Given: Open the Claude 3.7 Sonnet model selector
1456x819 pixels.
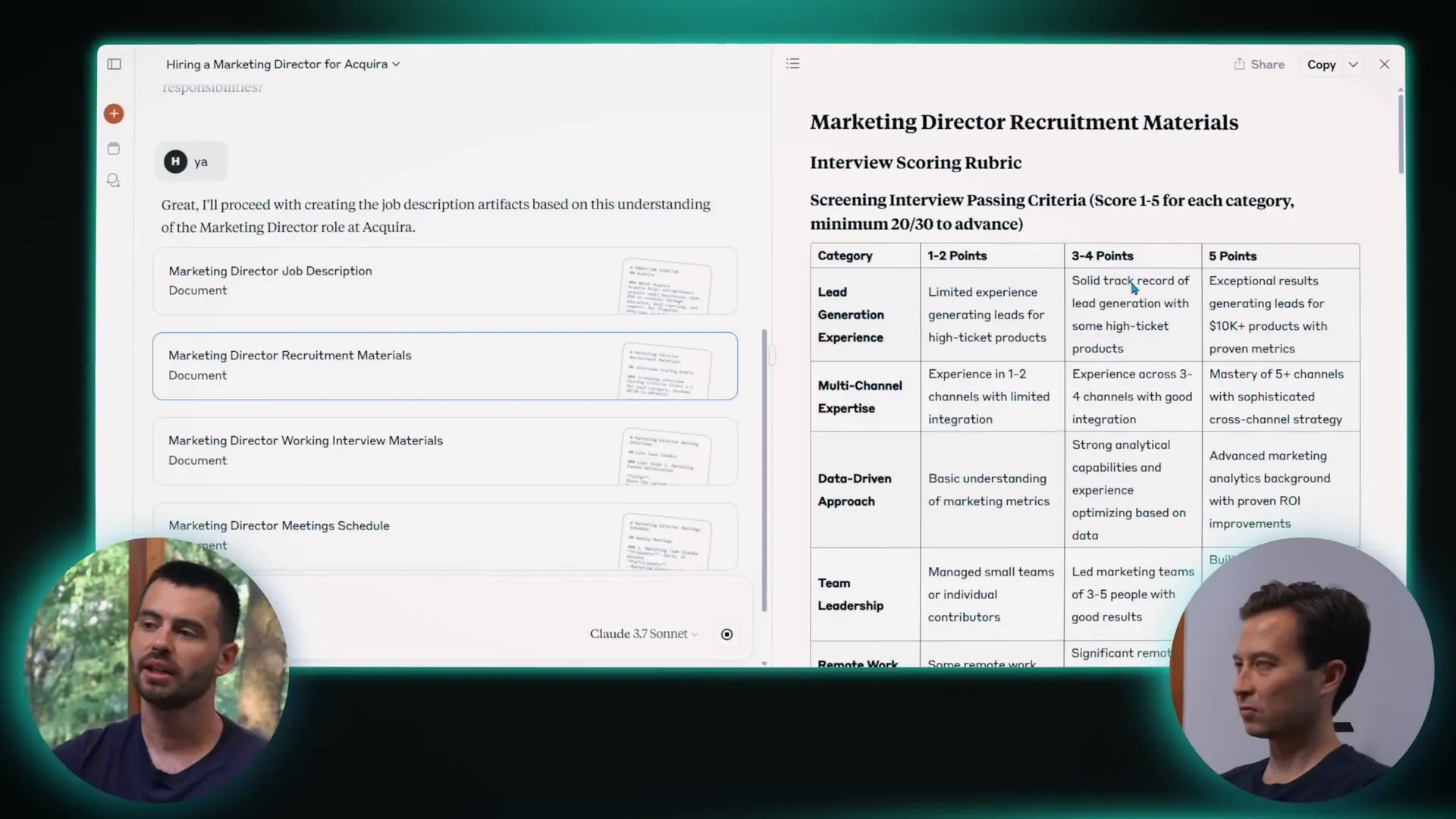Looking at the screenshot, I should coord(643,634).
